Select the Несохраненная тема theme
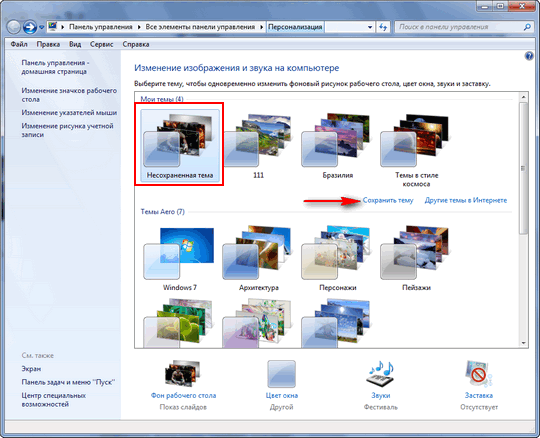Image resolution: width=540 pixels, height=438 pixels. point(180,146)
